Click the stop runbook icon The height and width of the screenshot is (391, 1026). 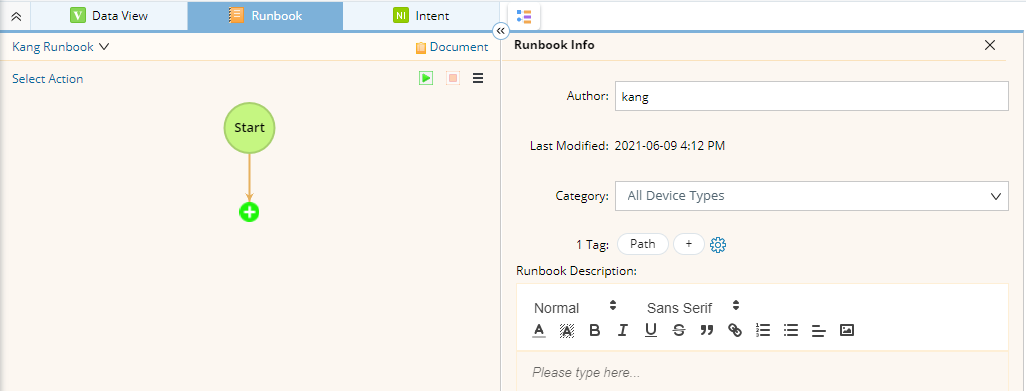tap(453, 78)
